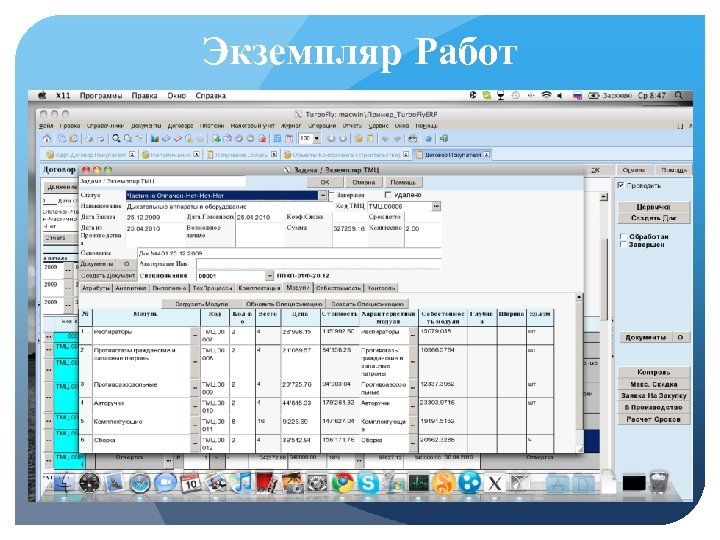Open lookup button in Противогазовые module row
Image resolution: width=720 pixels, height=540 pixels.
195,388
